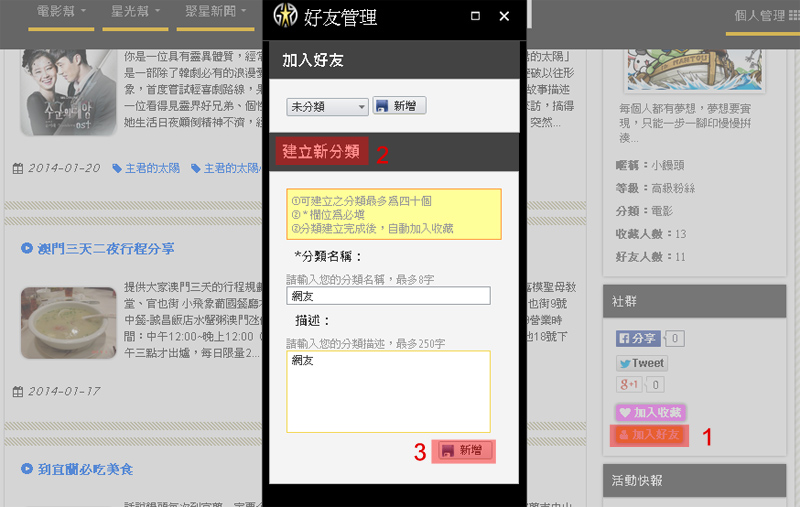This screenshot has height=507, width=800.
Task: Click the play icon beside 澳門三天二夜行程分享
Action: point(27,248)
